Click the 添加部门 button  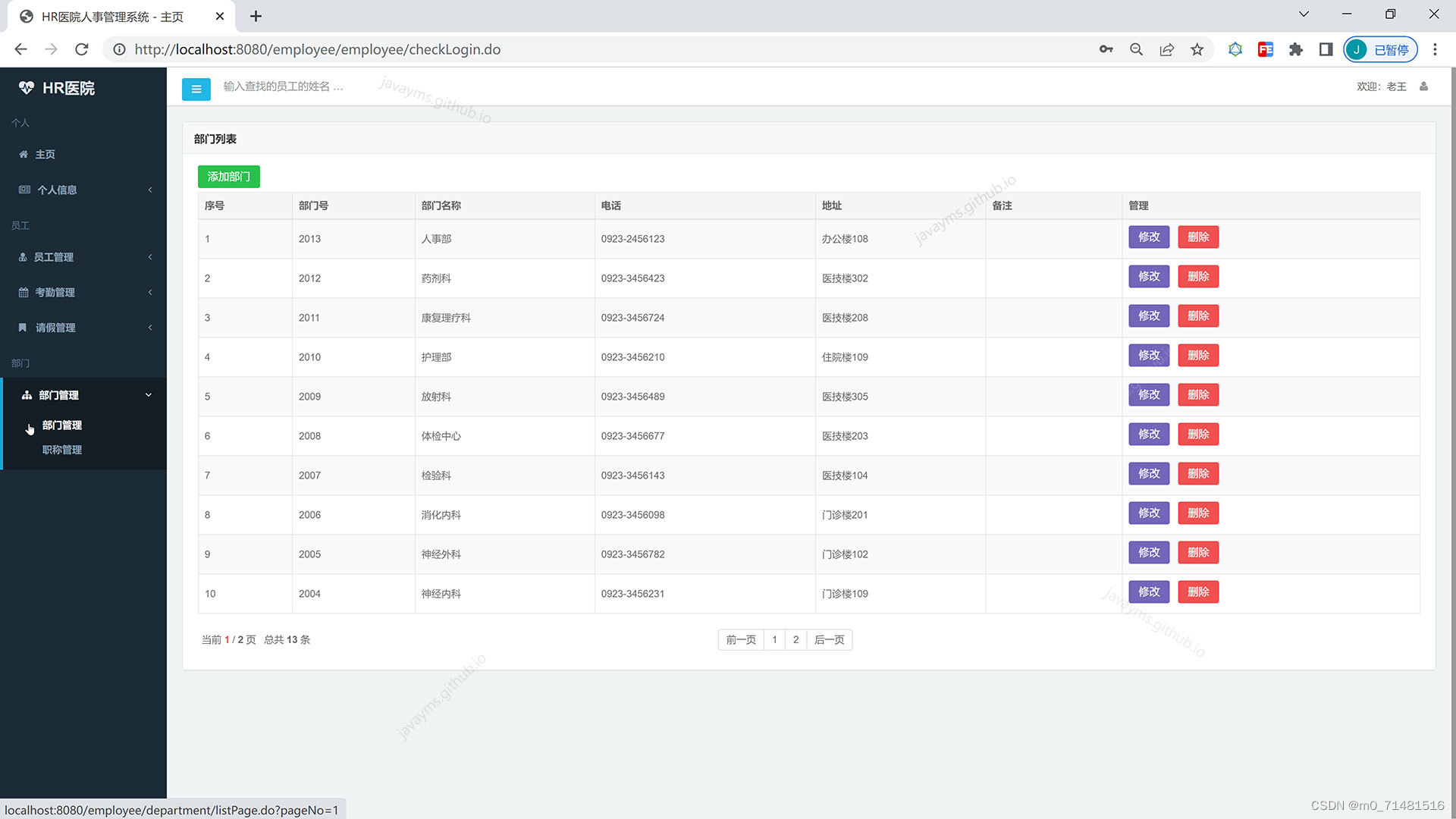click(x=228, y=176)
